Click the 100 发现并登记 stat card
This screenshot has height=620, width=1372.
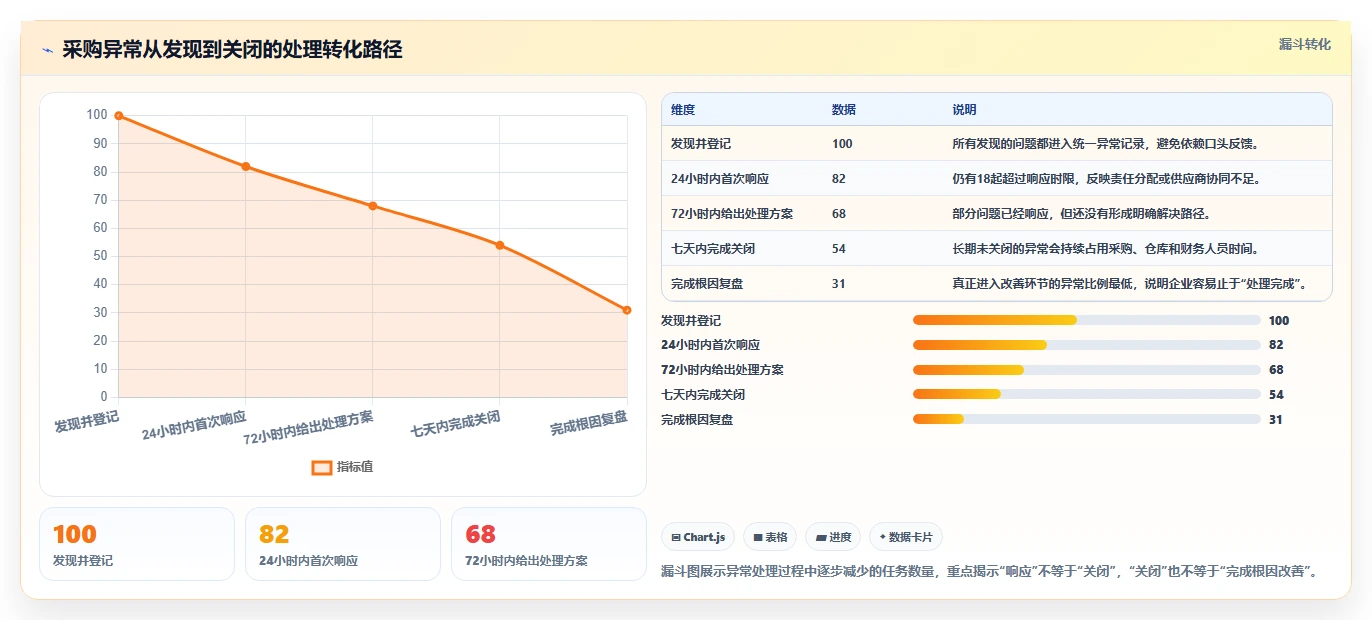point(137,544)
